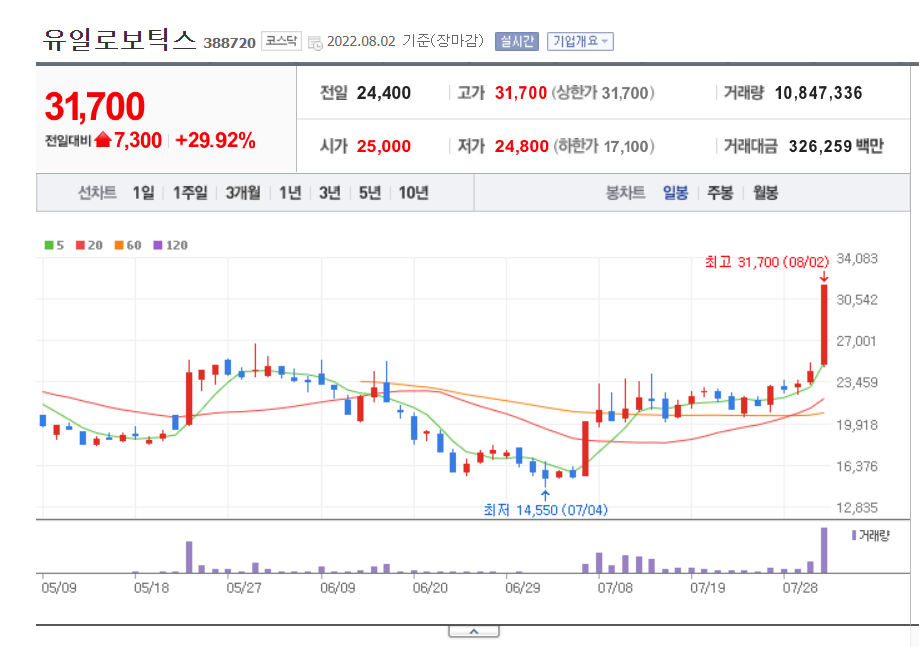Click the 12,835 price axis label
This screenshot has height=647, width=919.
(x=857, y=508)
